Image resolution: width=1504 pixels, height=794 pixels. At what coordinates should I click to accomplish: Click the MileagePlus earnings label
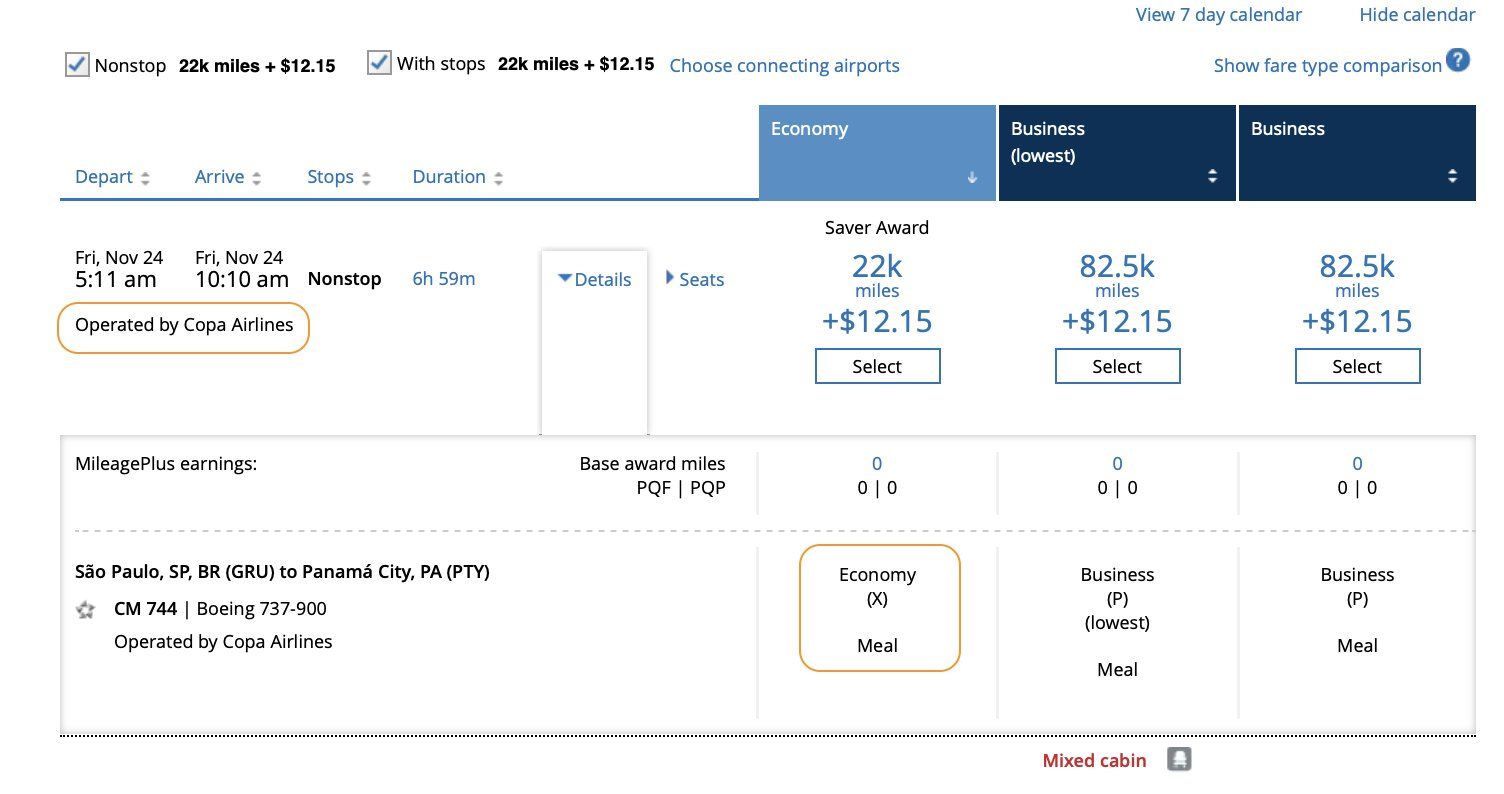(166, 464)
